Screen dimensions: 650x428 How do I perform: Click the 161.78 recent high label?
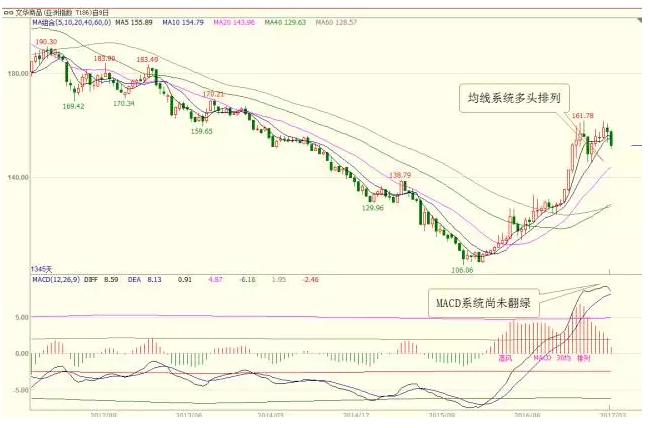click(583, 115)
